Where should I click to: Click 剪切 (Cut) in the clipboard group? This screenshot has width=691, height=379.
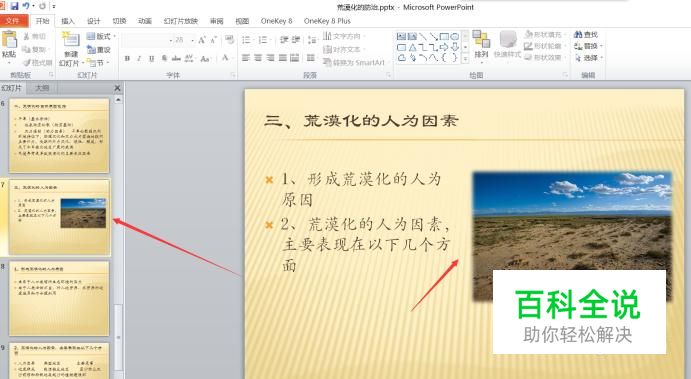tap(34, 37)
